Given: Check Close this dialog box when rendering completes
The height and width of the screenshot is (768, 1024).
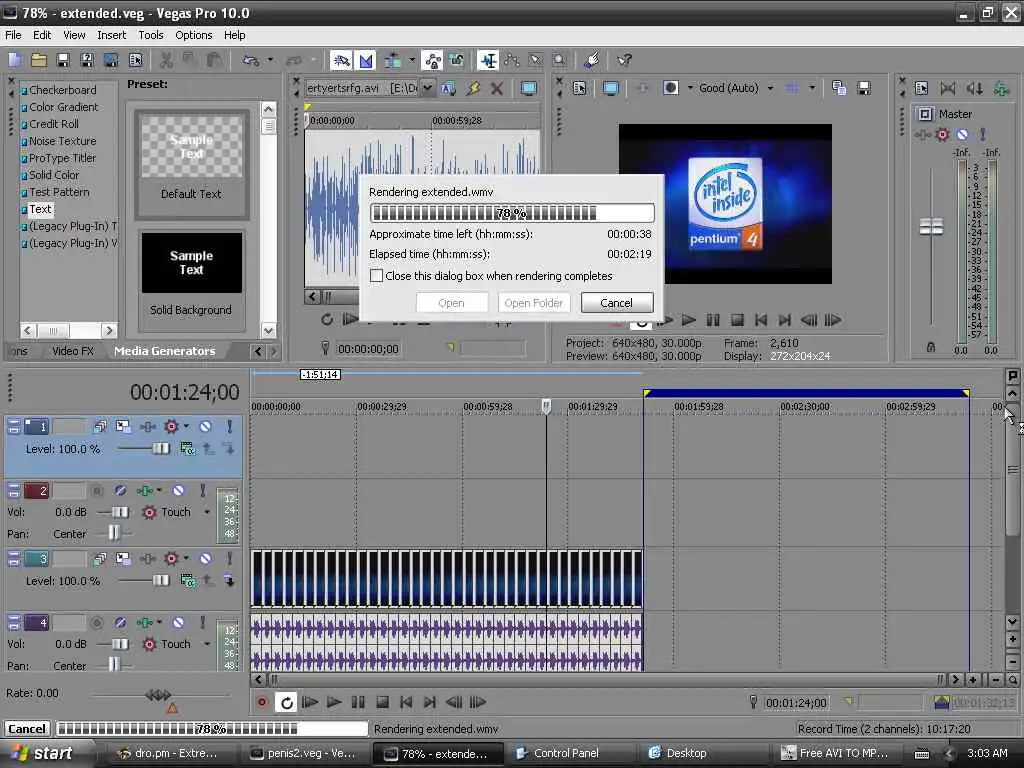Looking at the screenshot, I should coord(376,276).
